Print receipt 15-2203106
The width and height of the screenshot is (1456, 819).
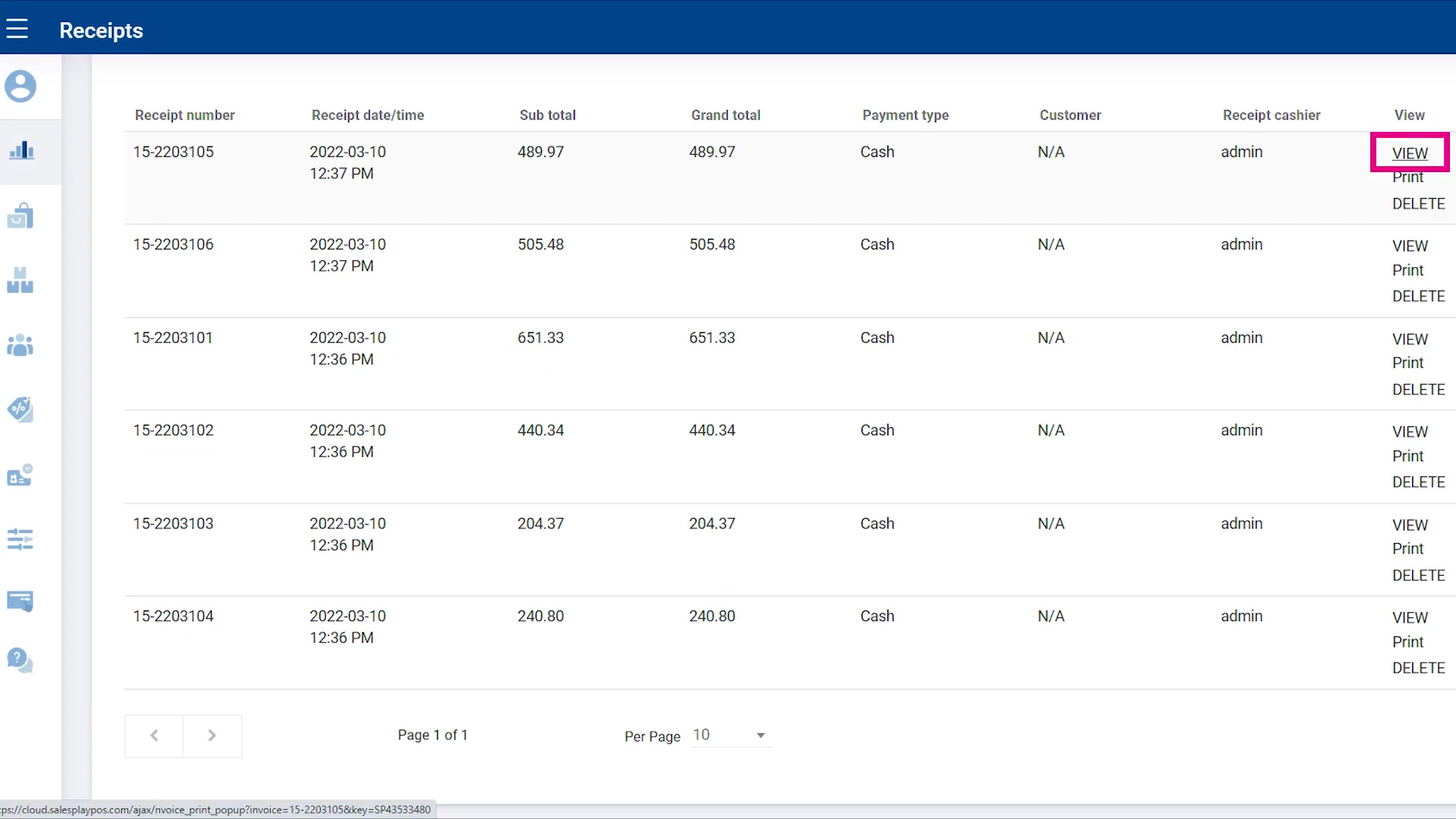(x=1407, y=270)
